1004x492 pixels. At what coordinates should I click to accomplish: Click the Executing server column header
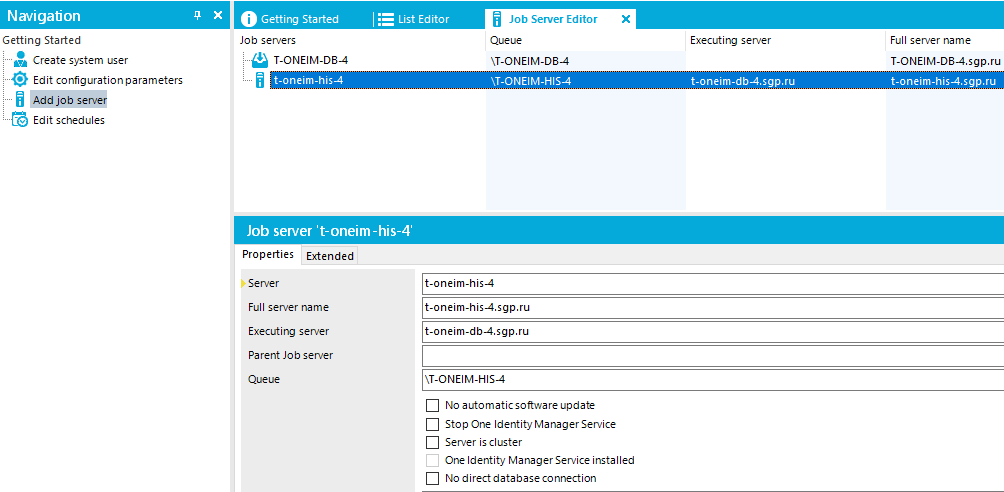coord(786,40)
